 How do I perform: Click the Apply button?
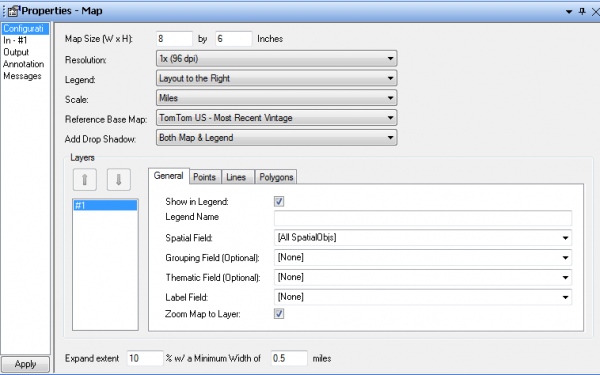coord(25,364)
